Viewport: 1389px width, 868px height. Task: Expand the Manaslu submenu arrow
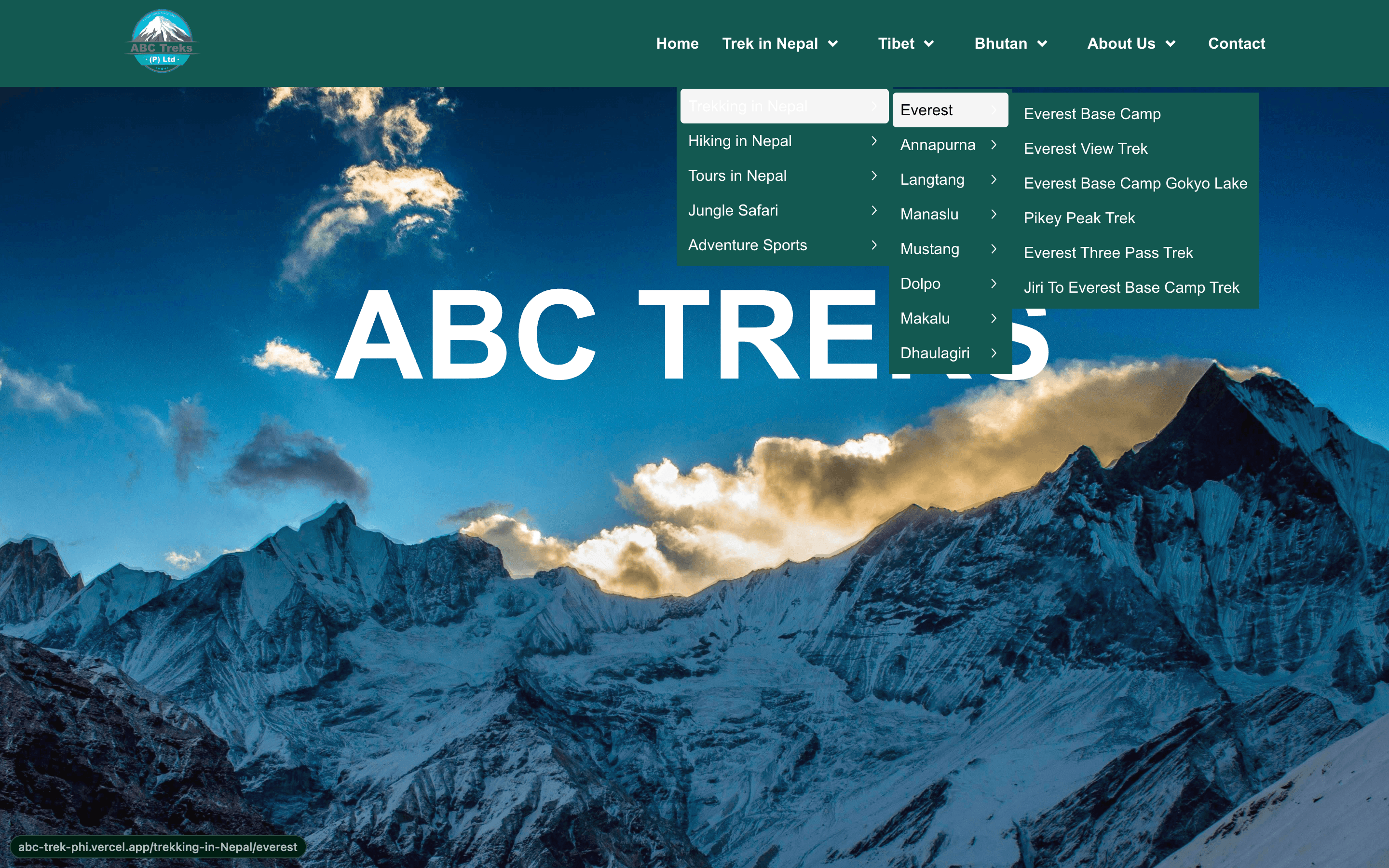click(994, 214)
